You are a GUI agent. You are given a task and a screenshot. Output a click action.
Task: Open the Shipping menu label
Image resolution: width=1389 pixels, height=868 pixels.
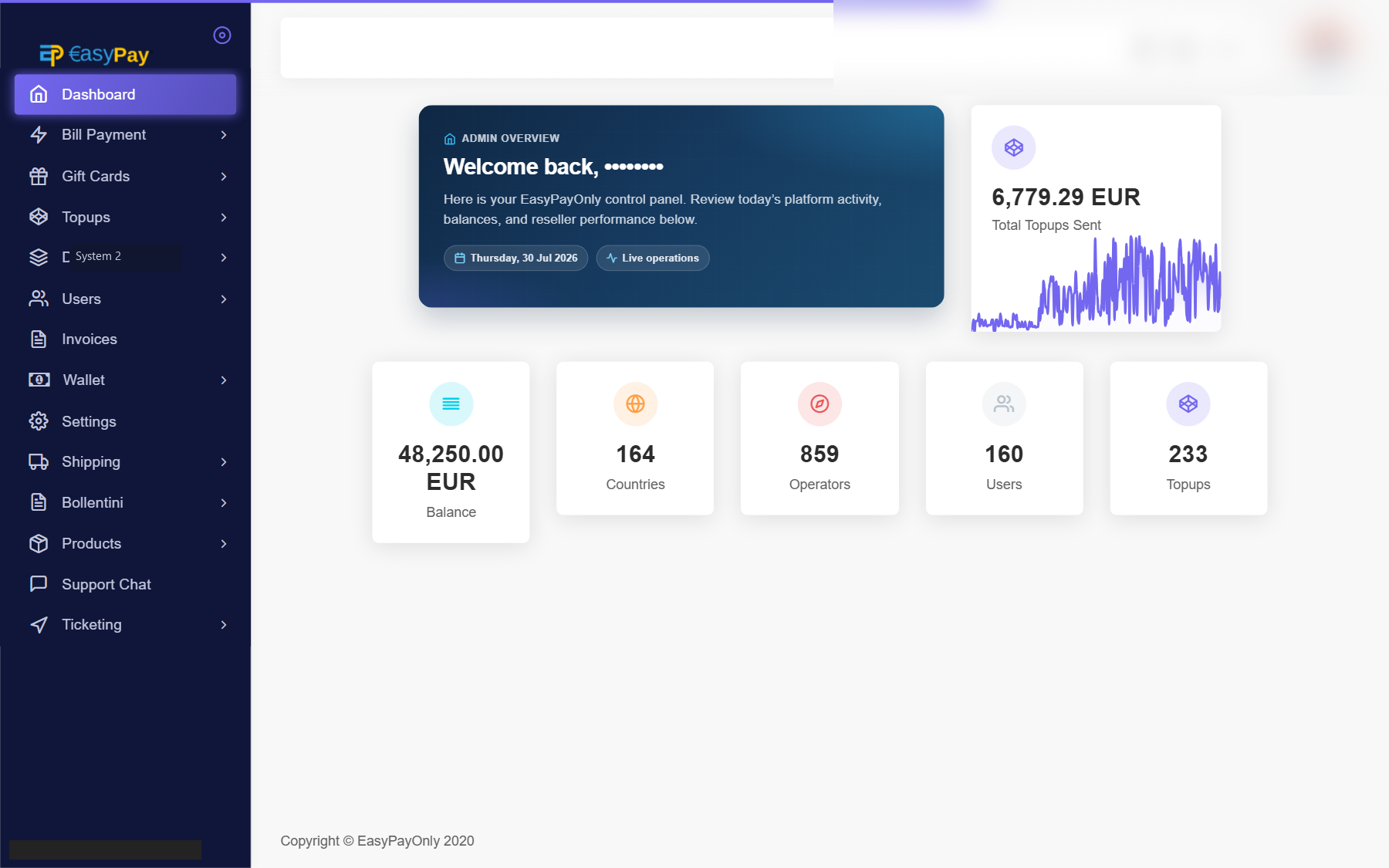91,461
